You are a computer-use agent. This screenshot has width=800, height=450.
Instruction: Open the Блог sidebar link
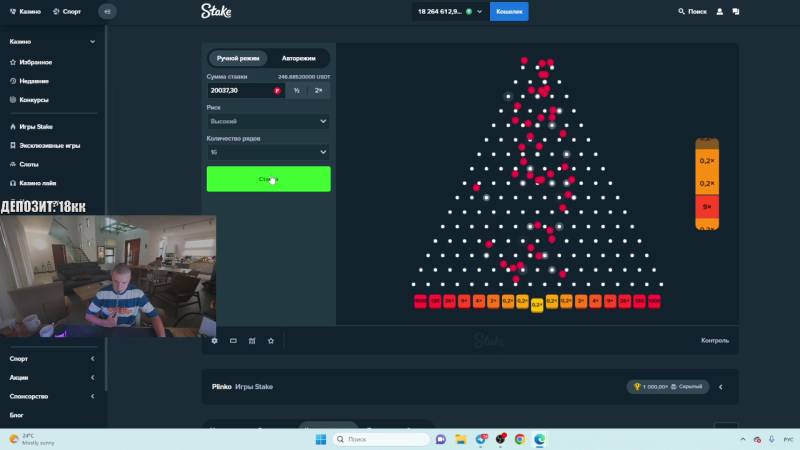16,415
